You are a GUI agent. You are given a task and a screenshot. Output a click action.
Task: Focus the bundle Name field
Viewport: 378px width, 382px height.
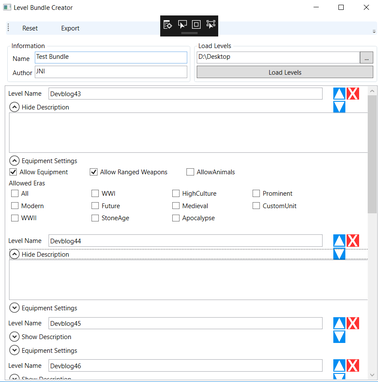(111, 57)
